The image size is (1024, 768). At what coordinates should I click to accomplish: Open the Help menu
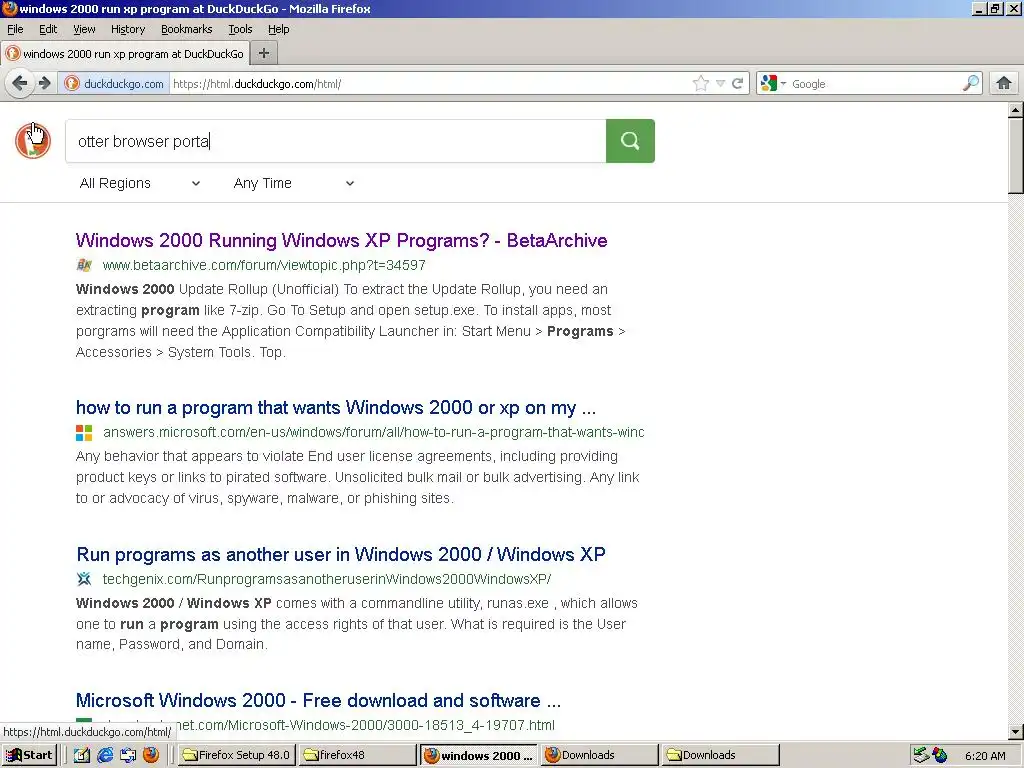(x=279, y=29)
